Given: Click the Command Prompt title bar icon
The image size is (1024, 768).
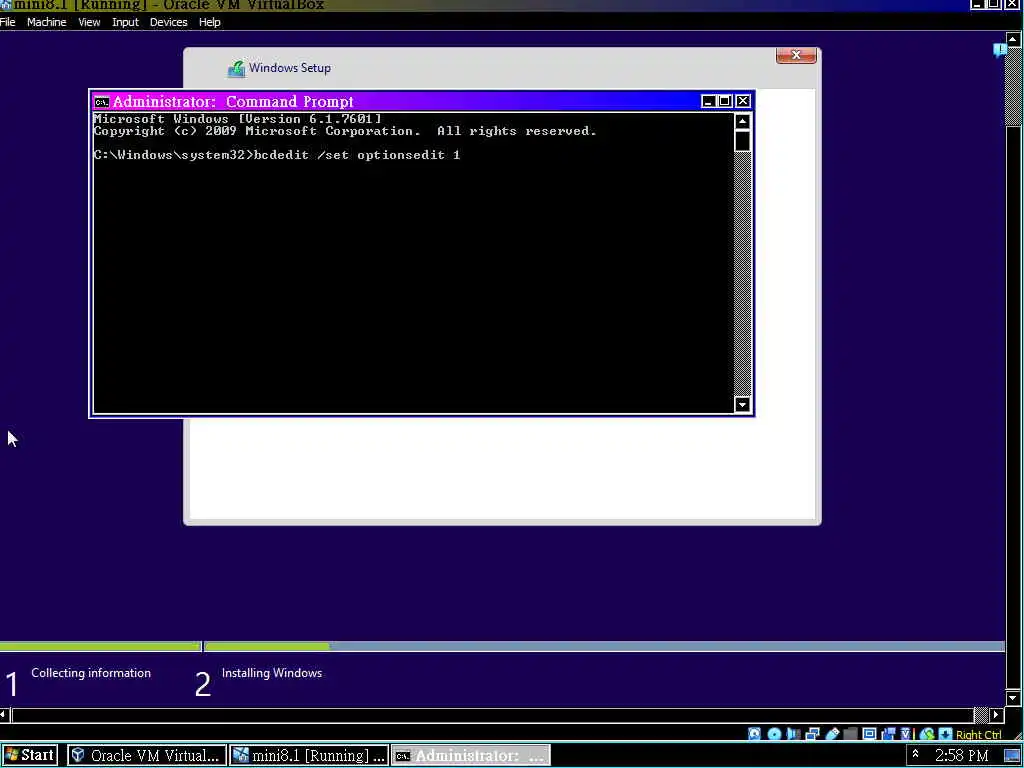Looking at the screenshot, I should click(101, 102).
